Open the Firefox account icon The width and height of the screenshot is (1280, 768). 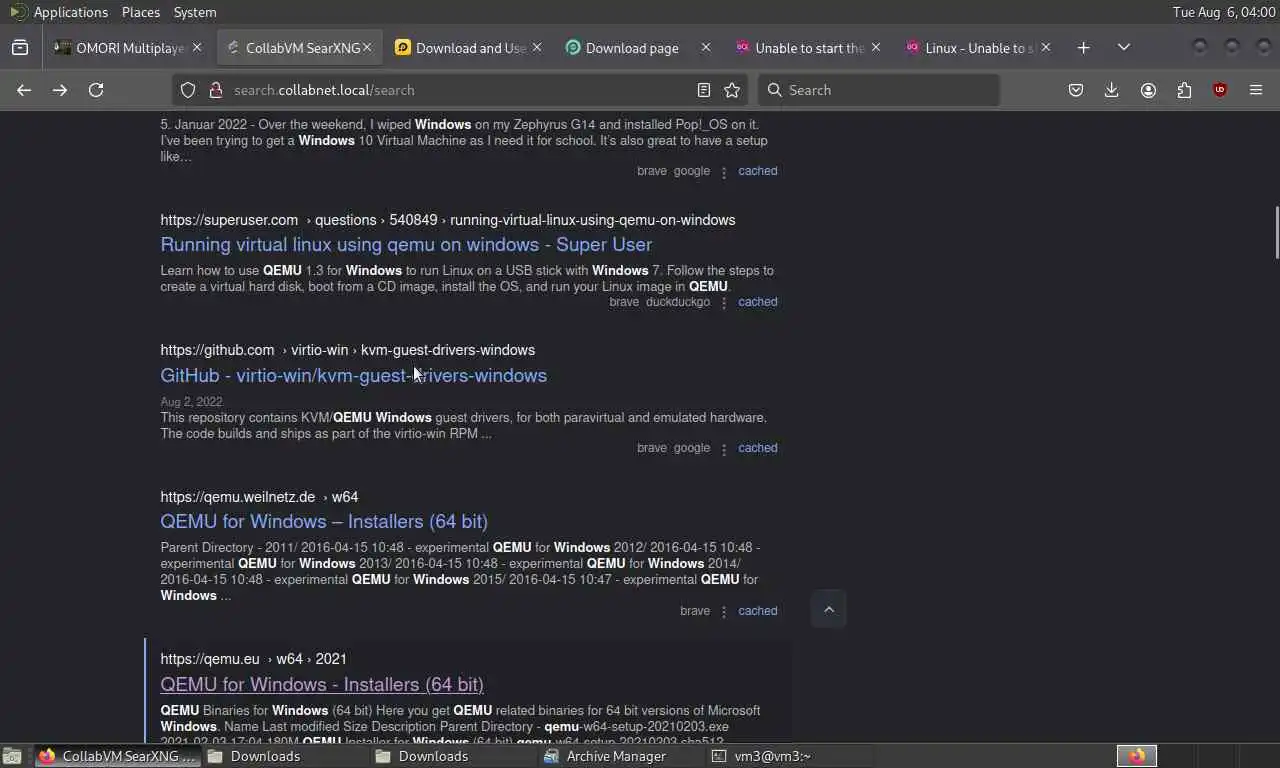click(x=1148, y=90)
